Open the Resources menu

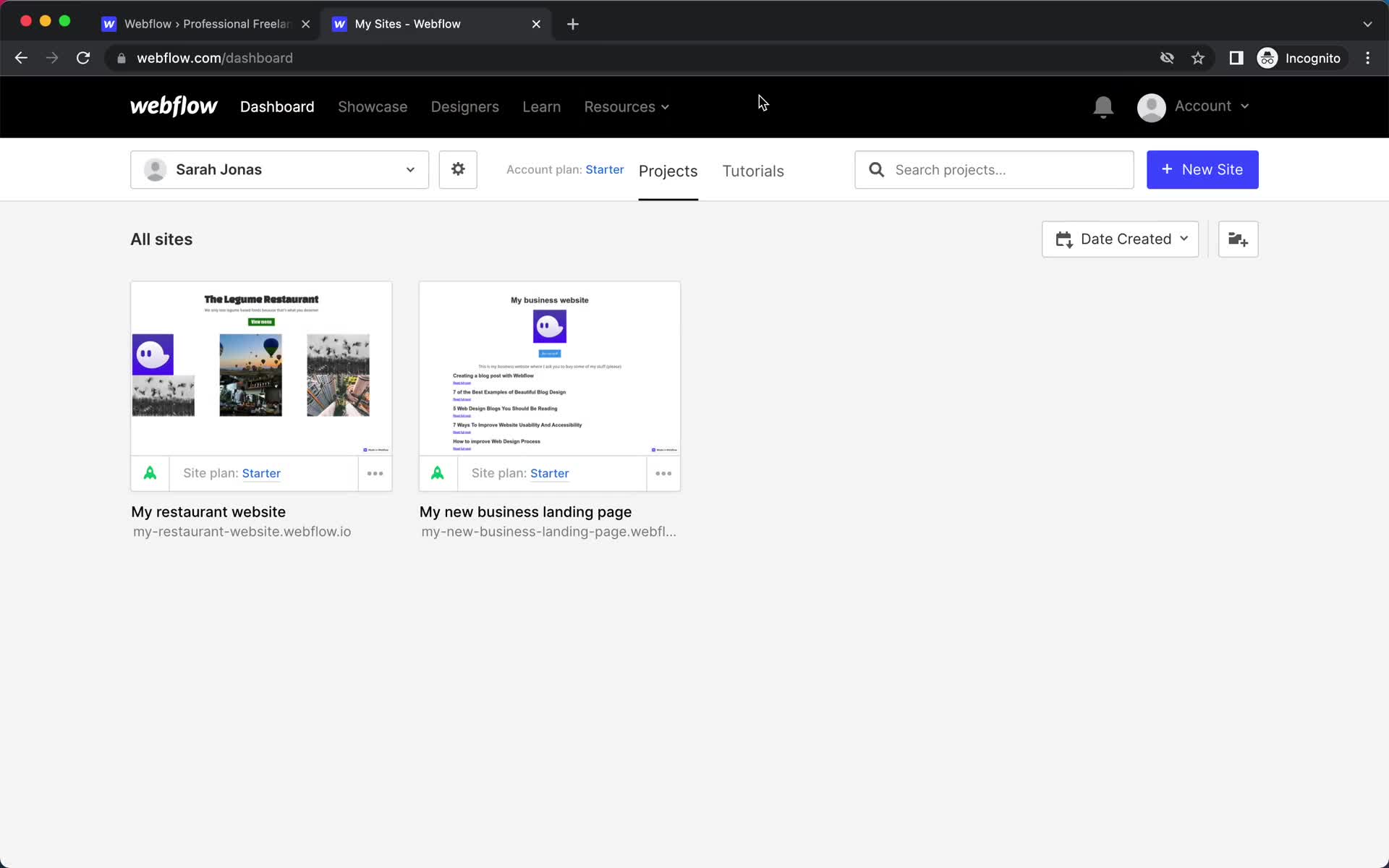[x=626, y=107]
